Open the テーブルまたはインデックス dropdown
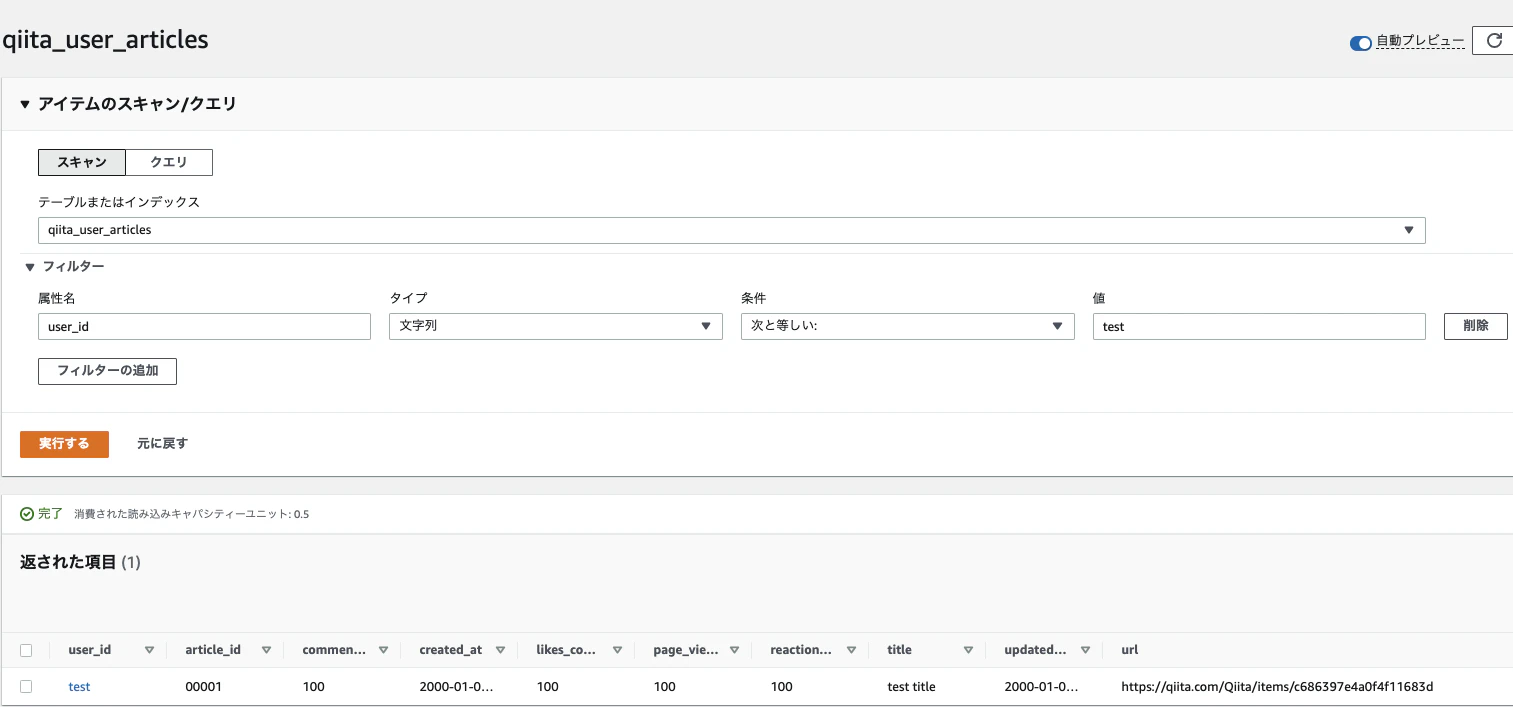 click(731, 230)
